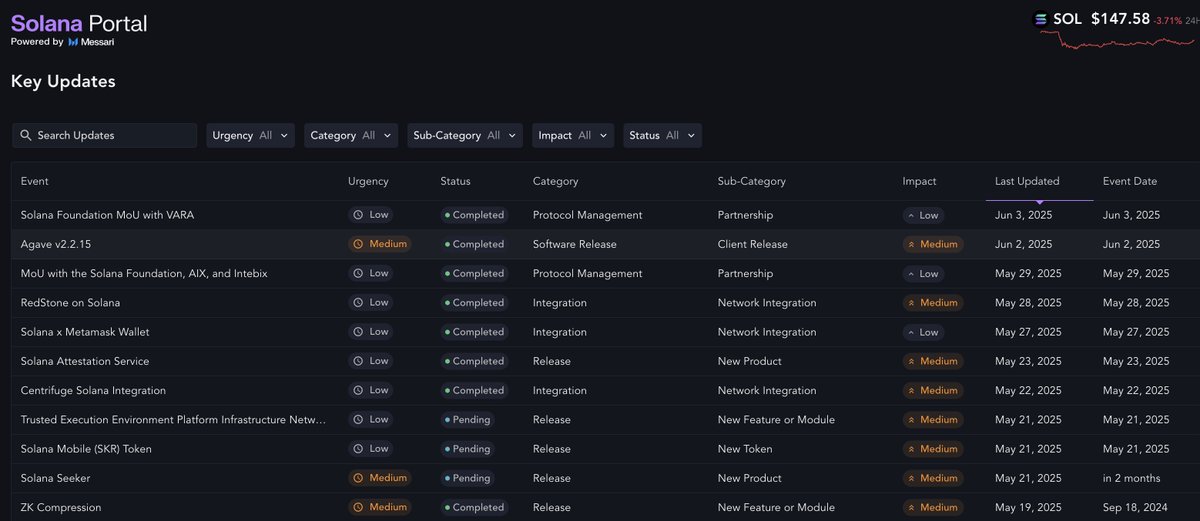The image size is (1200, 521).
Task: Open the Sub-Category filter dropdown
Action: [465, 135]
